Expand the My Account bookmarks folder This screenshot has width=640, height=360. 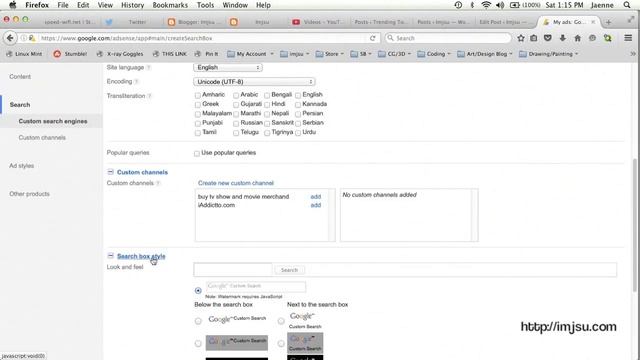click(250, 54)
